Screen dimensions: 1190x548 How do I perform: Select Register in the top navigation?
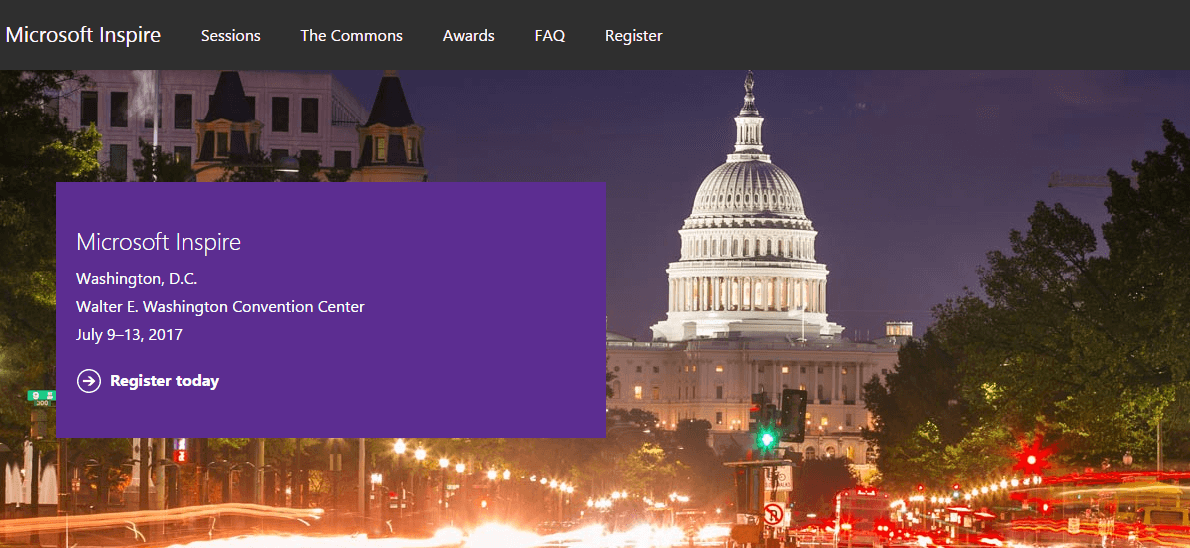coord(634,36)
